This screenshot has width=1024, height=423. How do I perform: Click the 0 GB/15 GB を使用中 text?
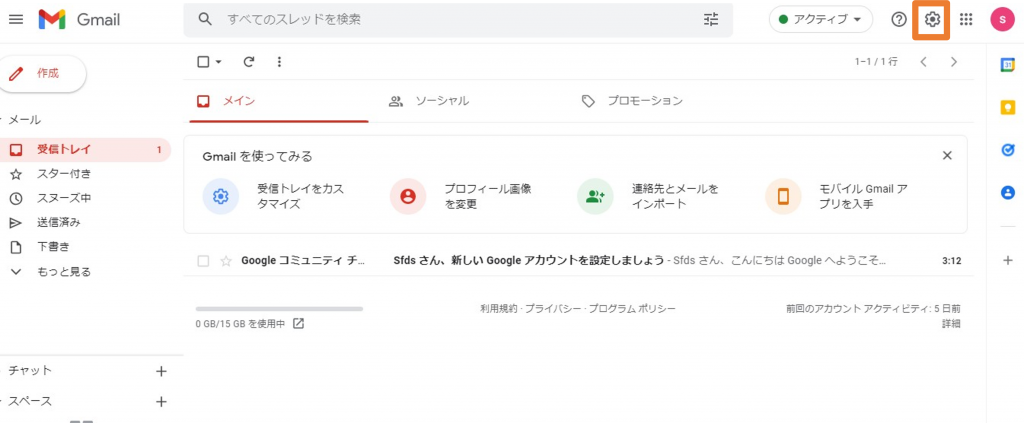click(240, 324)
